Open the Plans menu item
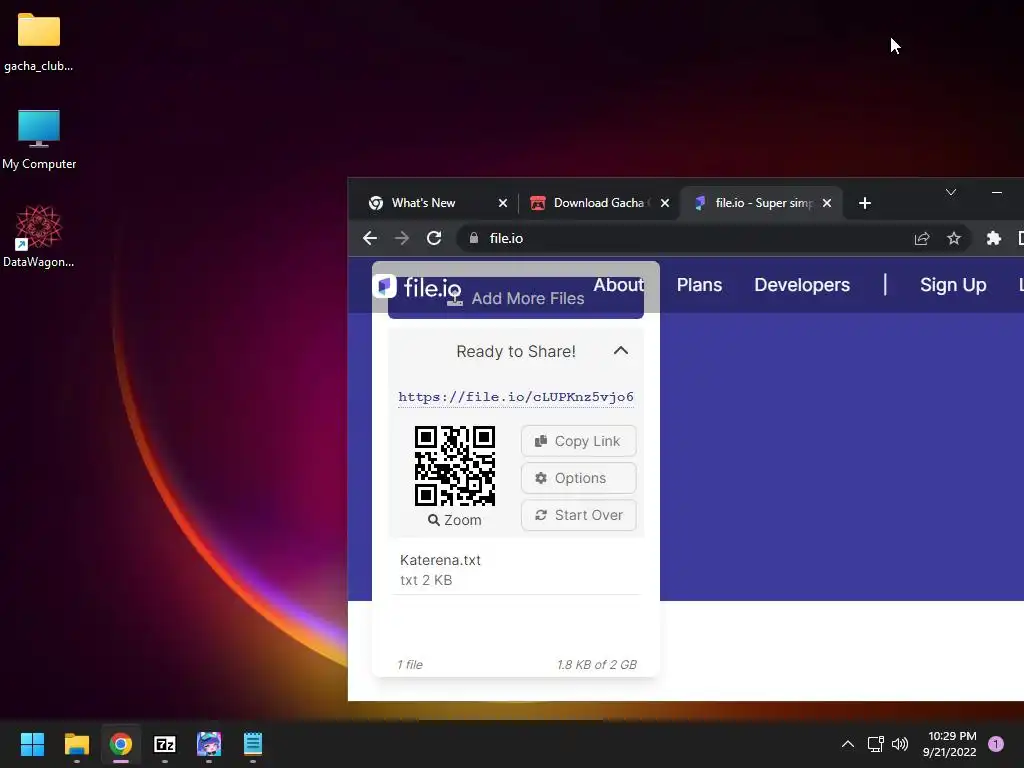This screenshot has height=768, width=1024. tap(699, 285)
